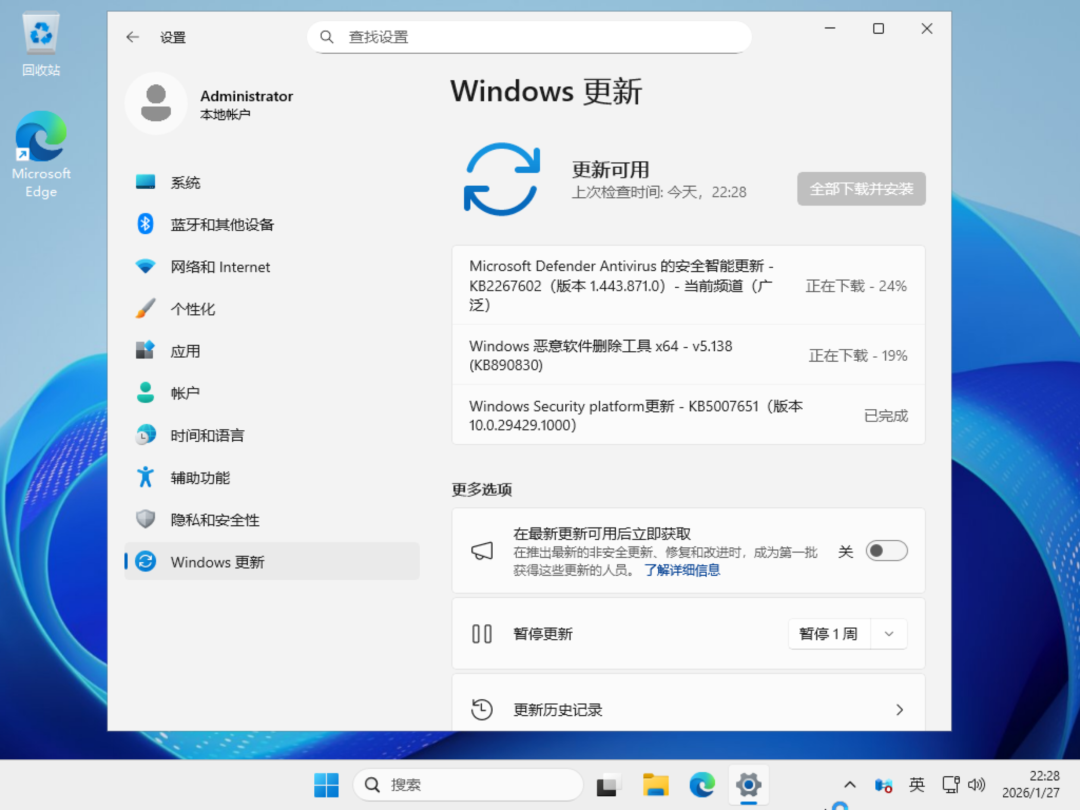Toggle get latest updates as soon as available
The width and height of the screenshot is (1080, 810).
886,551
